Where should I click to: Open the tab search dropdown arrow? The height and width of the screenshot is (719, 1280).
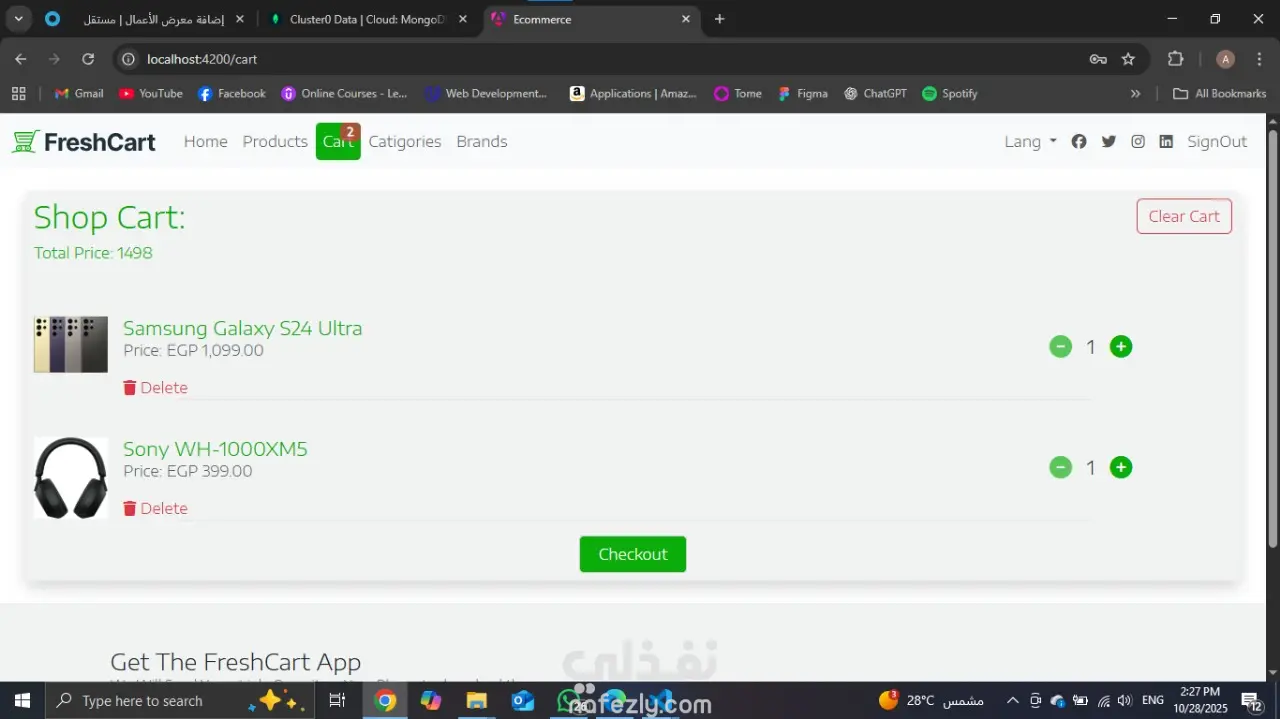tap(19, 19)
